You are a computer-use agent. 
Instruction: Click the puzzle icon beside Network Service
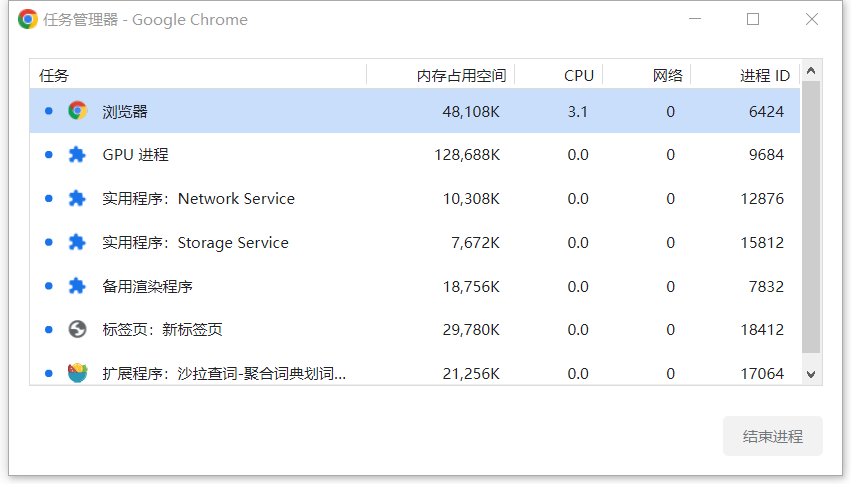(77, 199)
